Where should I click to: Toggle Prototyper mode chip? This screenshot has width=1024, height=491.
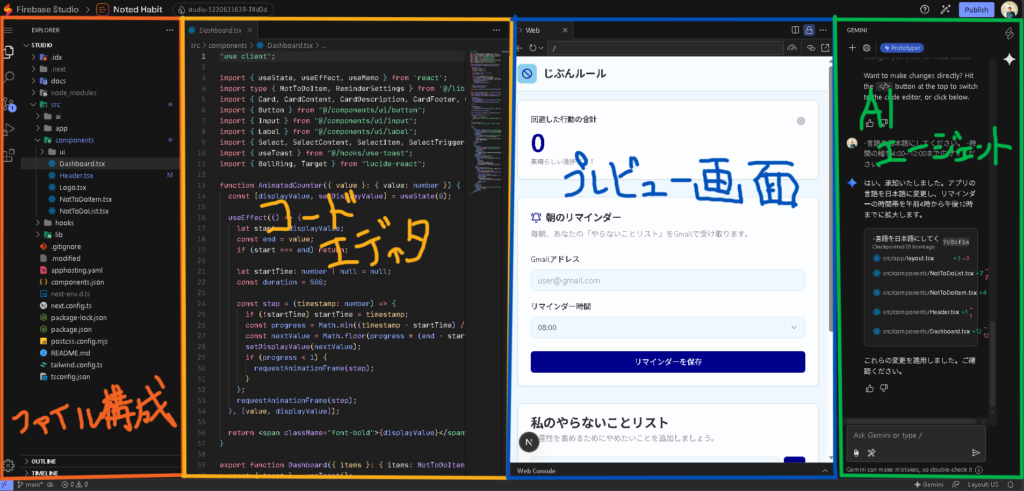click(901, 48)
